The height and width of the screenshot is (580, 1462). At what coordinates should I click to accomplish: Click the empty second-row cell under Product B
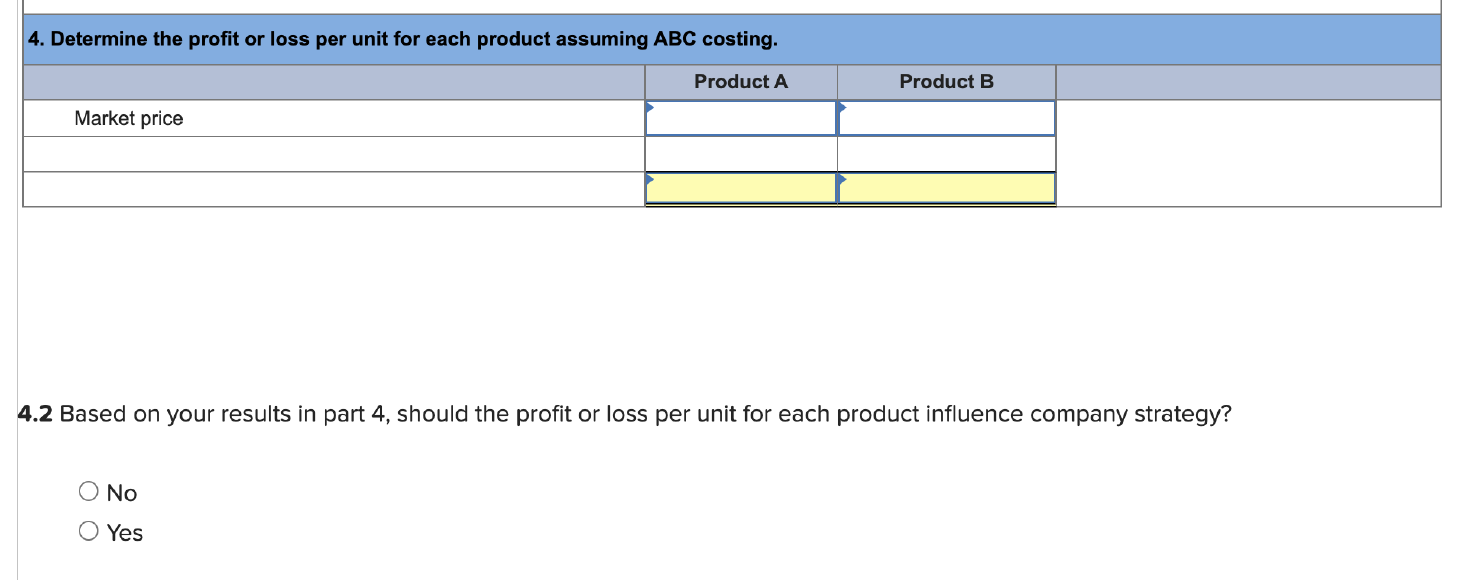947,152
